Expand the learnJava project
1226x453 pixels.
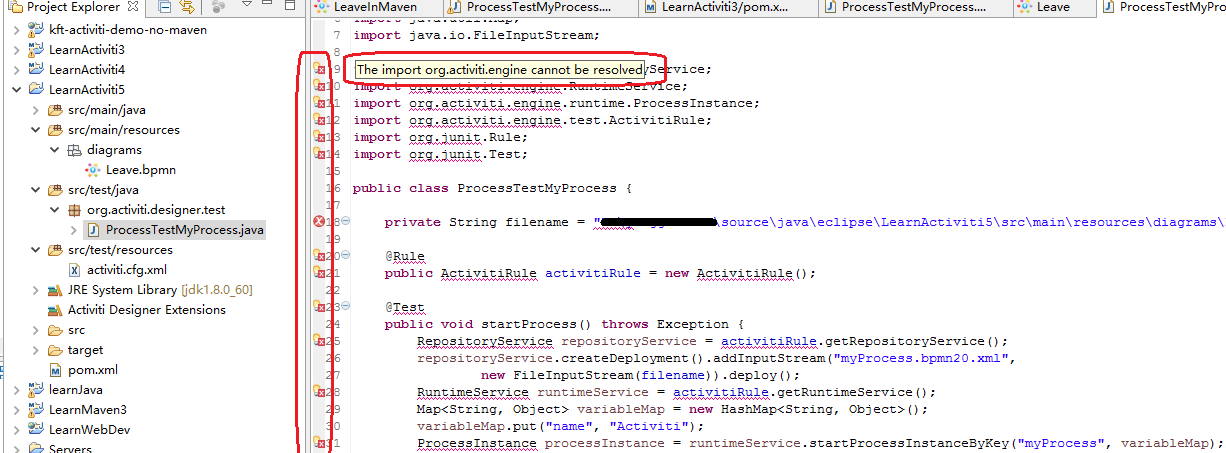[x=17, y=390]
